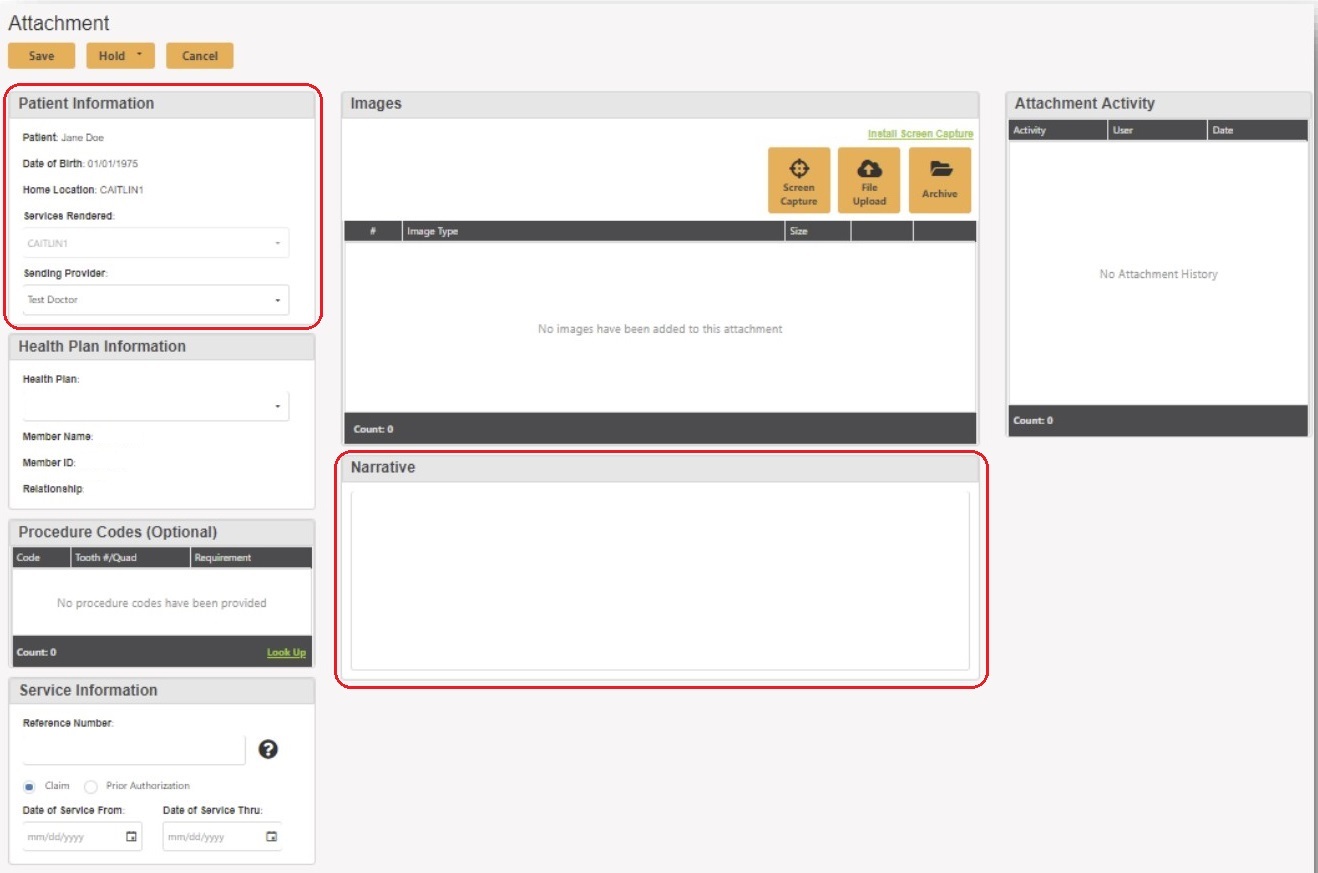Image resolution: width=1318 pixels, height=873 pixels.
Task: Expand the Sending Provider dropdown
Action: coord(277,300)
